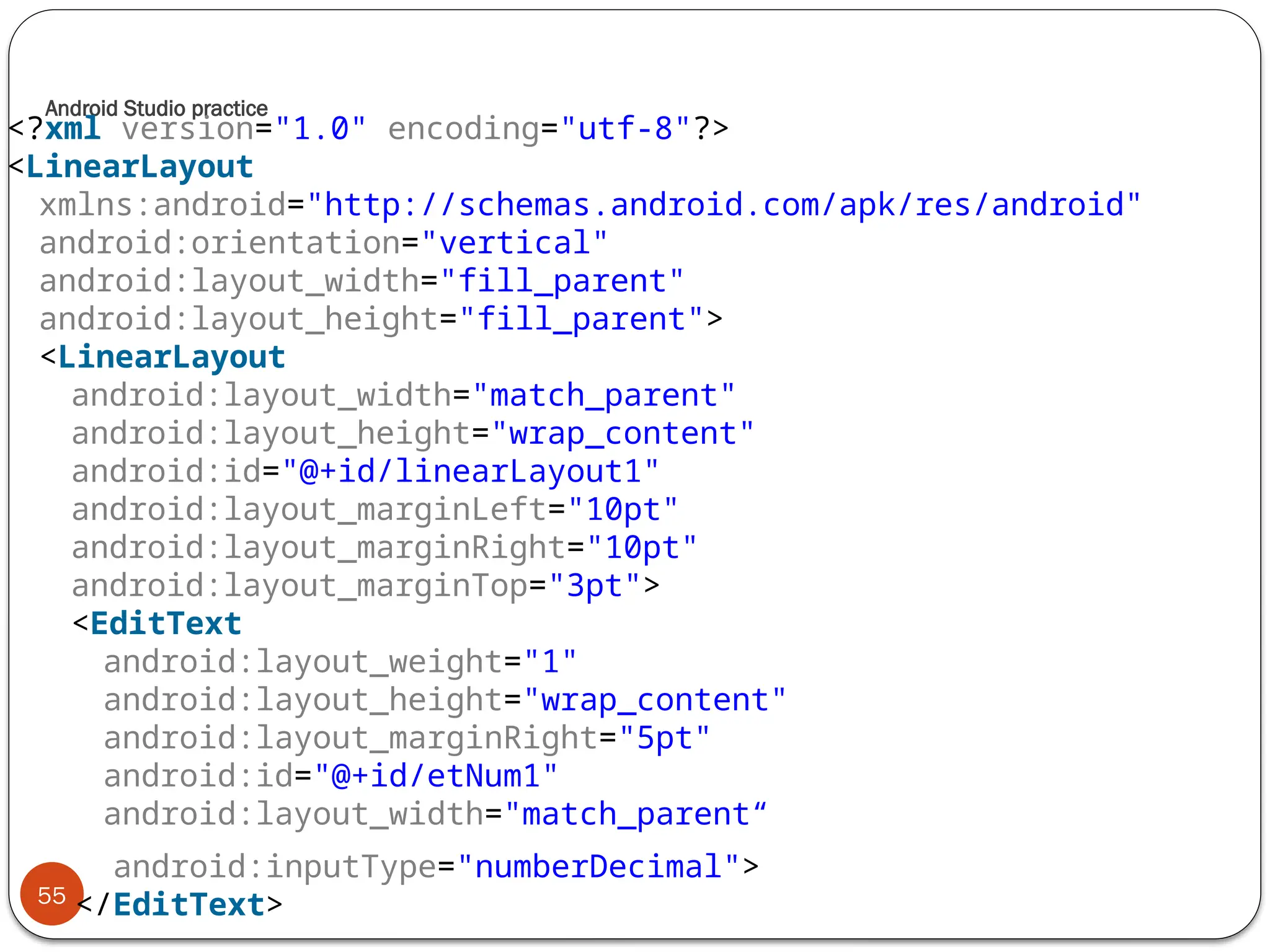Click the layout_marginTop="3pt" line
Image resolution: width=1270 pixels, height=952 pixels.
coord(366,586)
